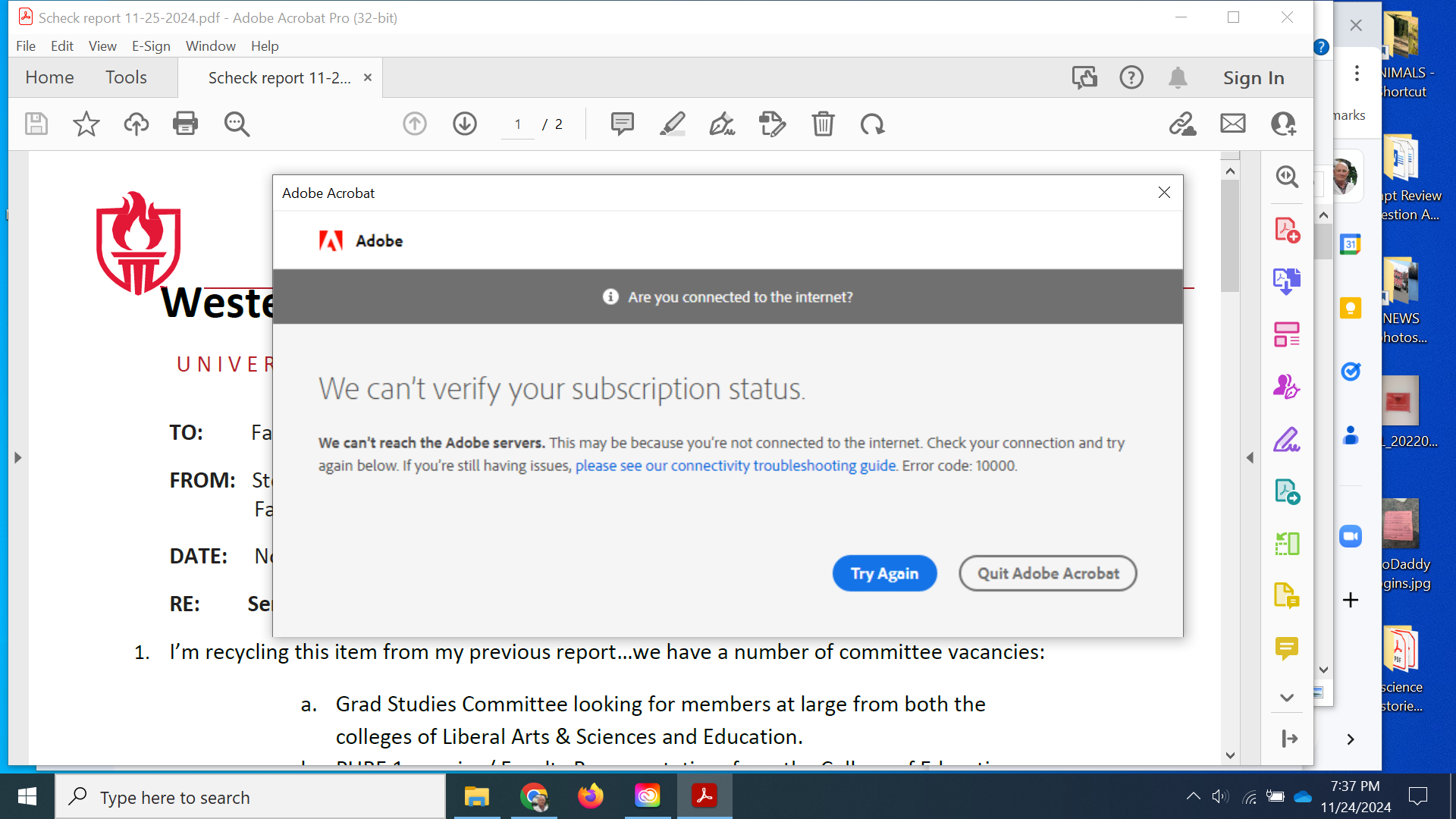
Task: Click the page number input field
Action: [x=518, y=124]
